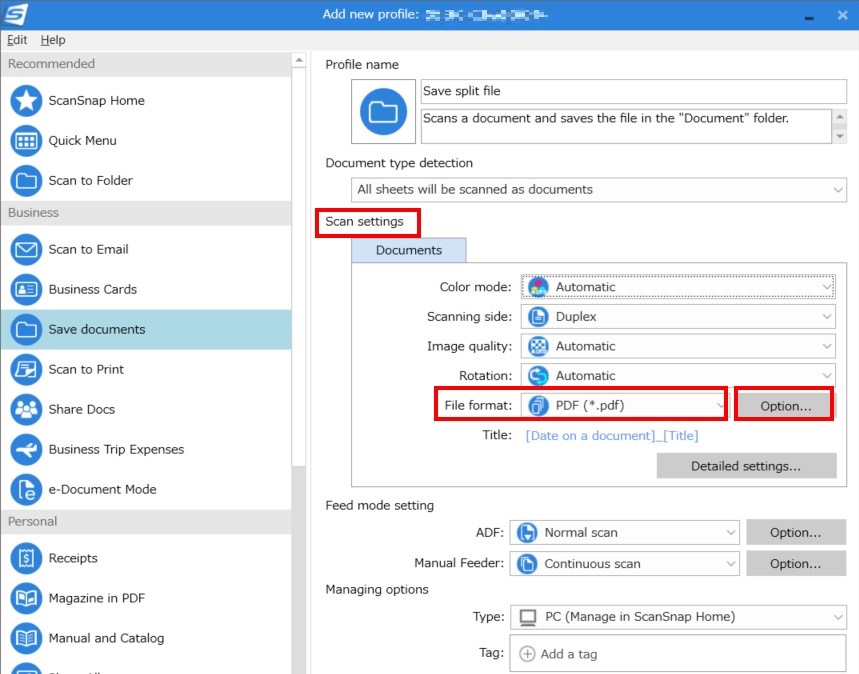Open the Document type detection dropdown
Image resolution: width=859 pixels, height=674 pixels.
tap(600, 190)
